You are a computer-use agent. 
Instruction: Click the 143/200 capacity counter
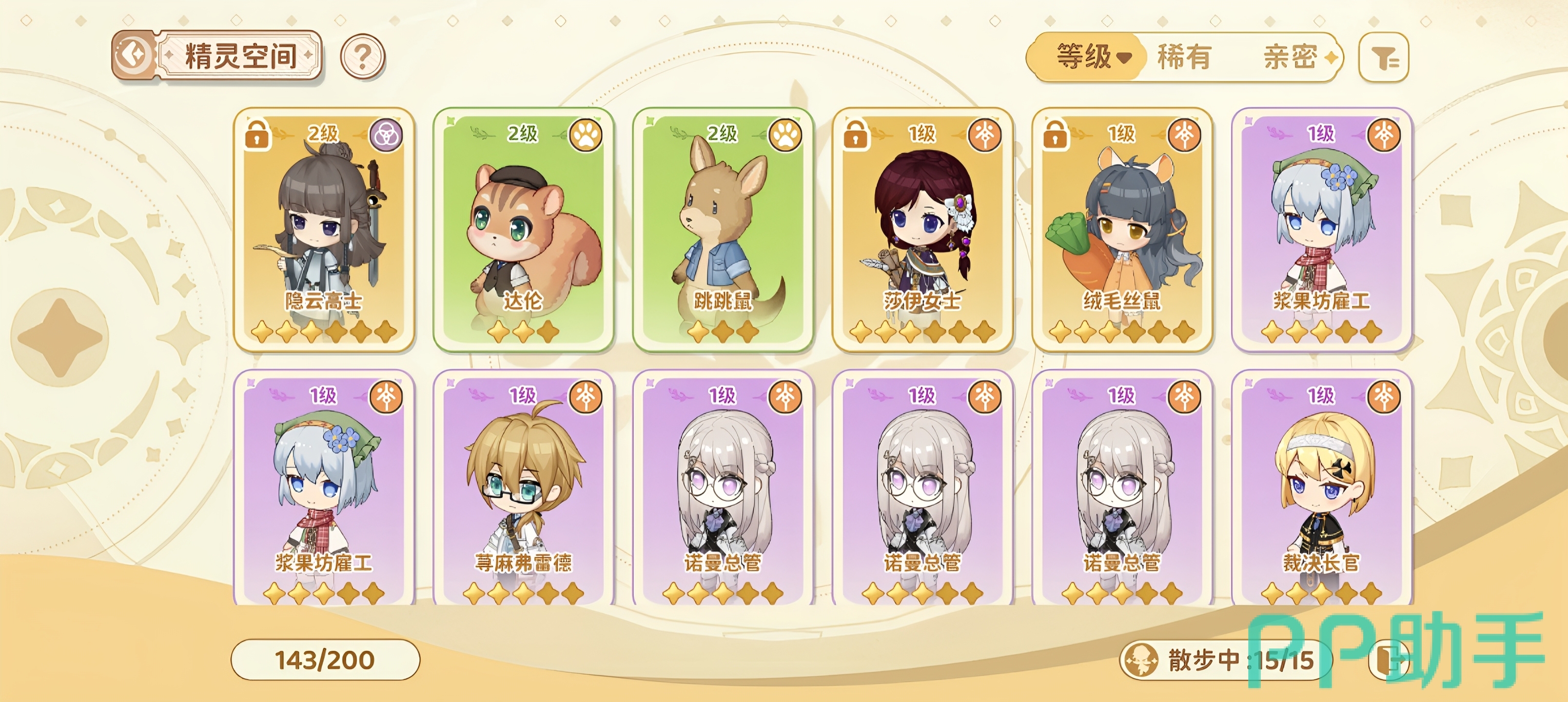[325, 660]
